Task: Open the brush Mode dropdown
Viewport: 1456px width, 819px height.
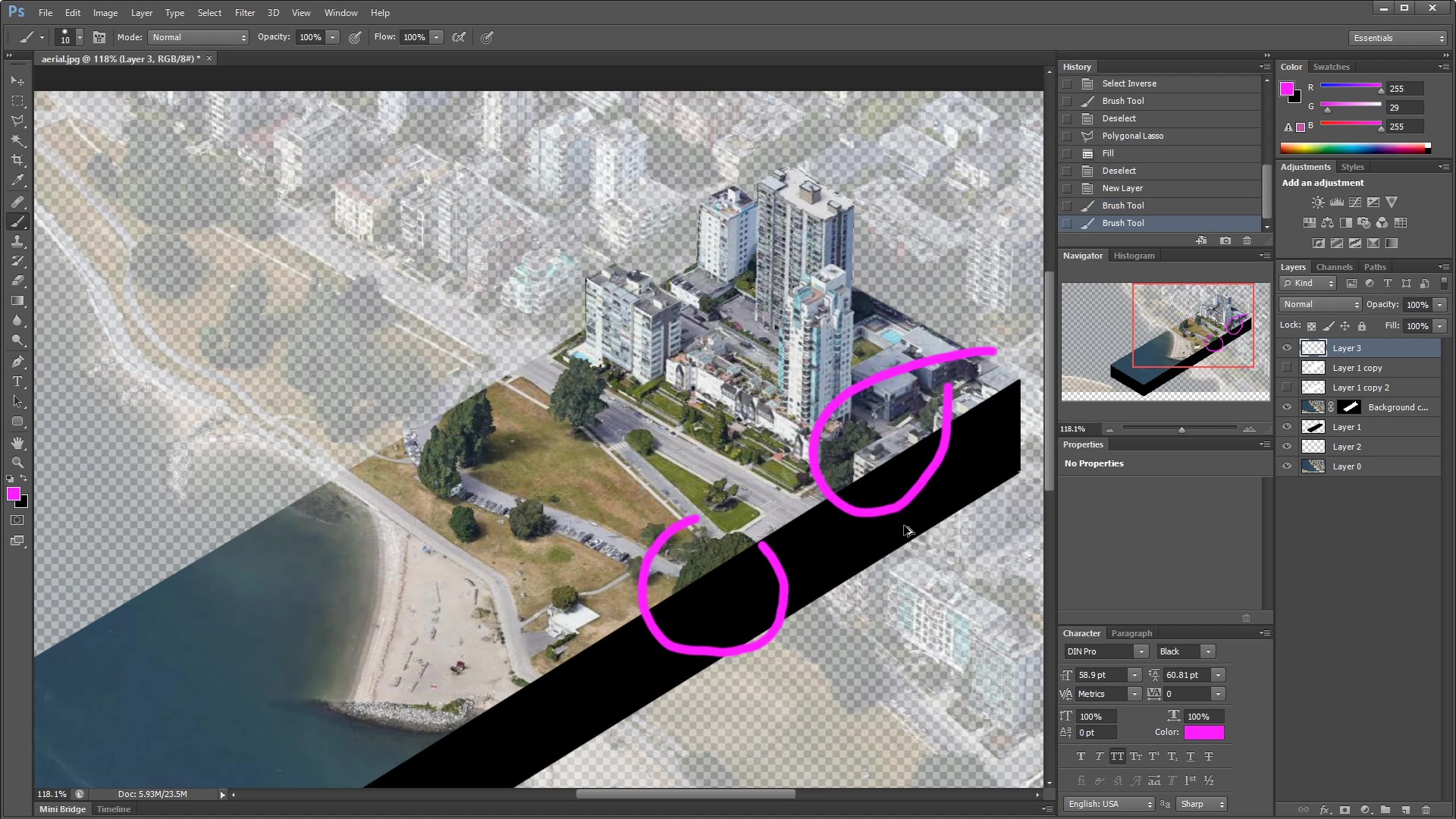Action: [x=199, y=37]
